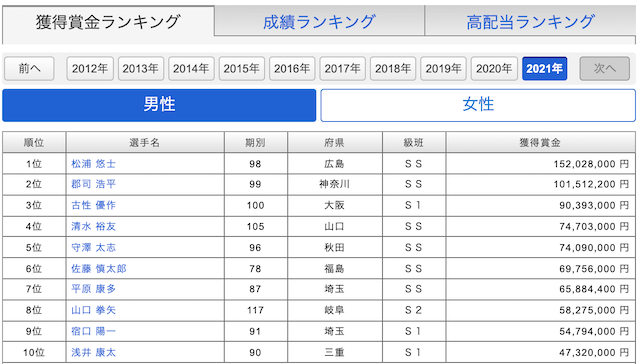Click the 次へ button
Viewport: 640px width, 364px height.
pos(604,69)
